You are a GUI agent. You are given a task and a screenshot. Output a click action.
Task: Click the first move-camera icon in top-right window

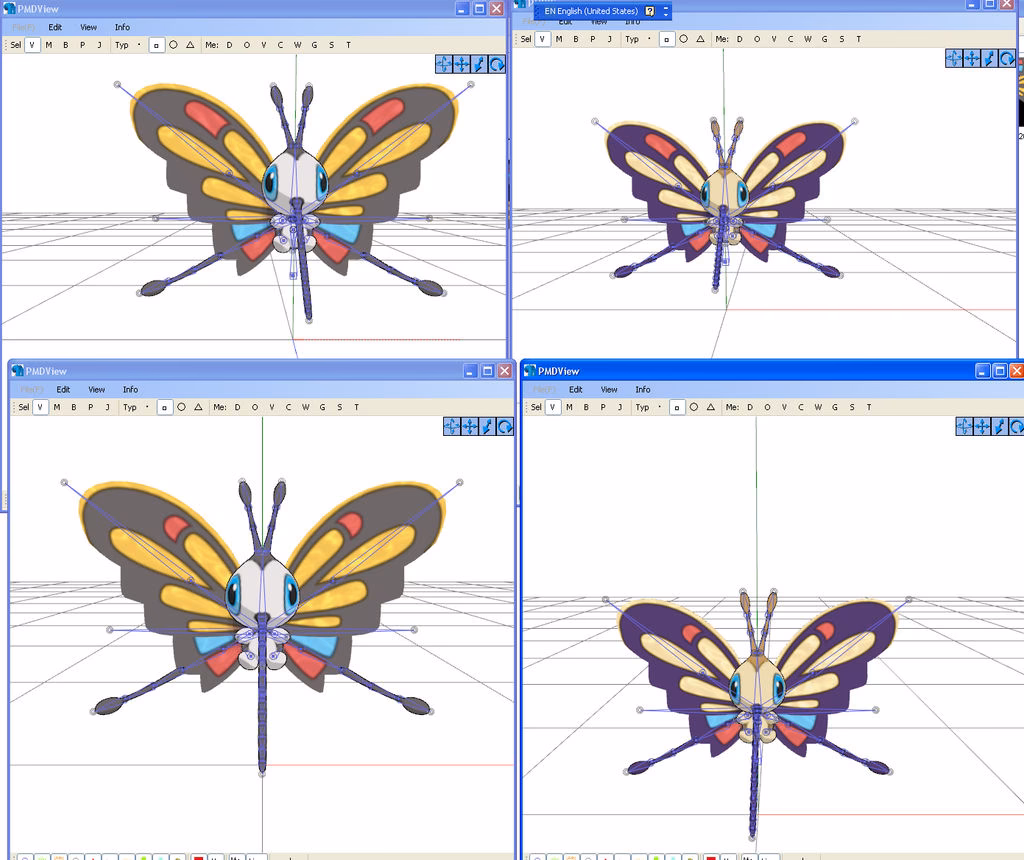coord(954,58)
